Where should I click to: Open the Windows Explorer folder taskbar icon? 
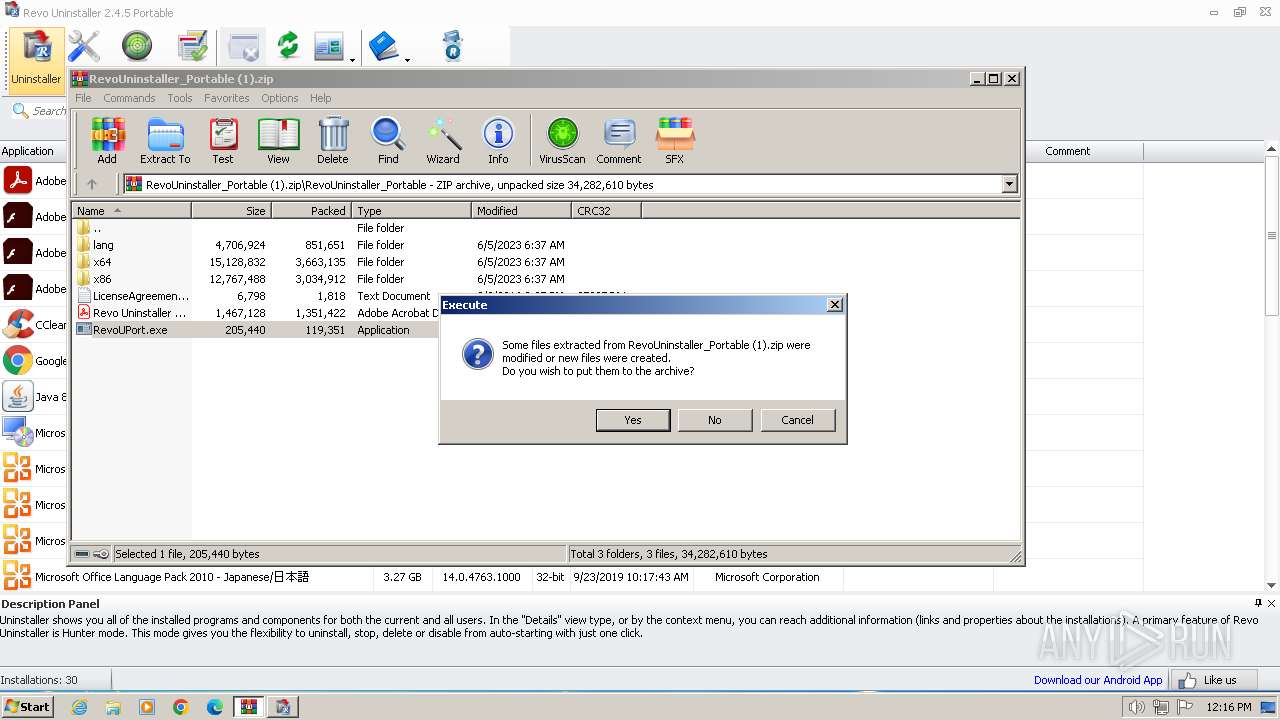click(x=113, y=707)
